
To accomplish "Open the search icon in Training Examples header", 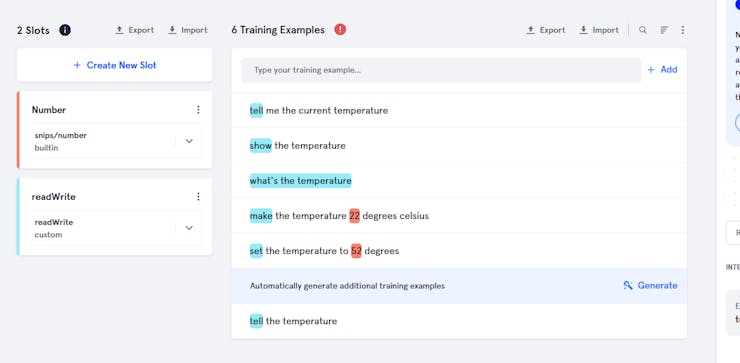I will [x=642, y=30].
